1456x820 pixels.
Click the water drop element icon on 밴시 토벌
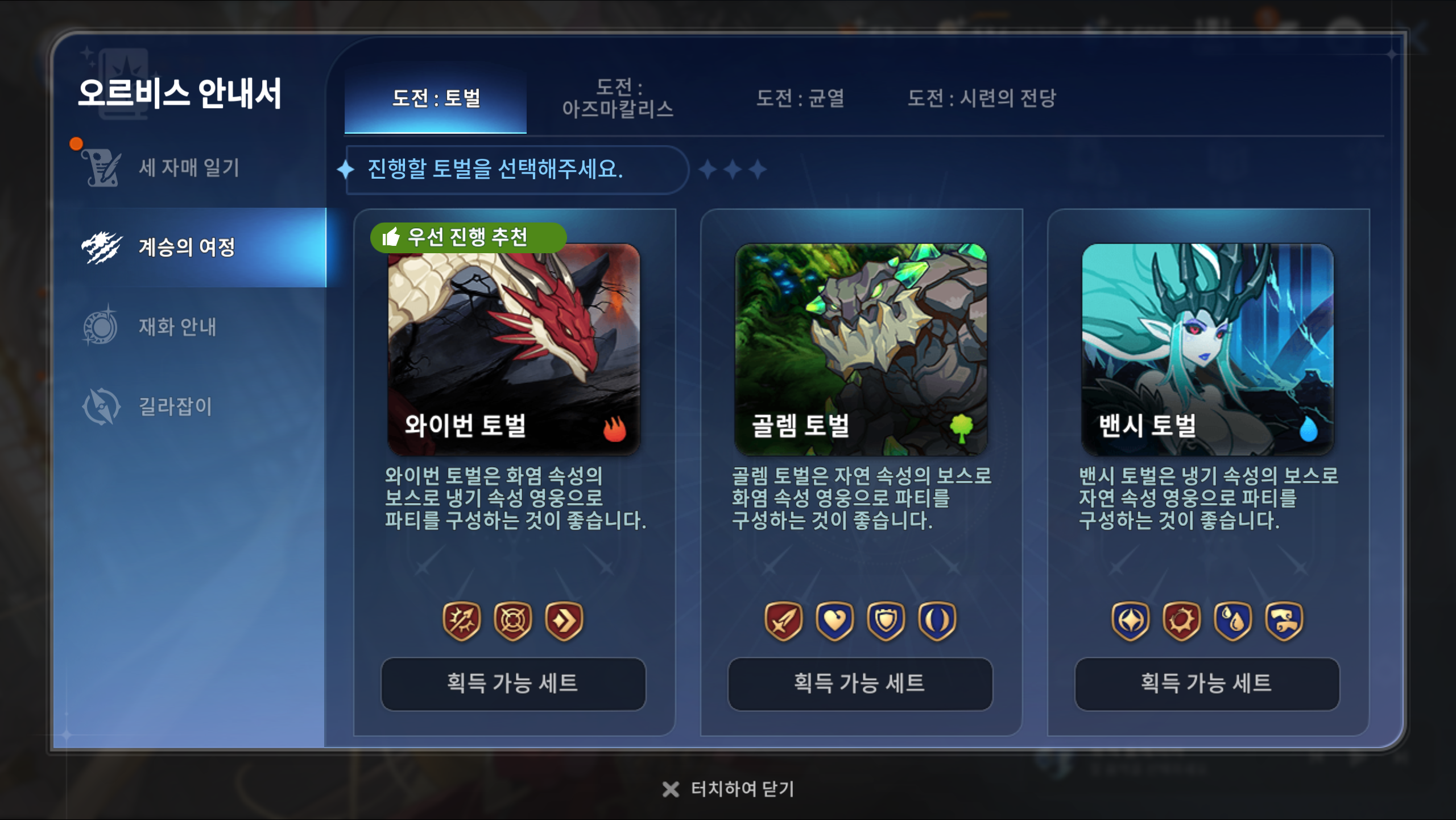(1308, 428)
